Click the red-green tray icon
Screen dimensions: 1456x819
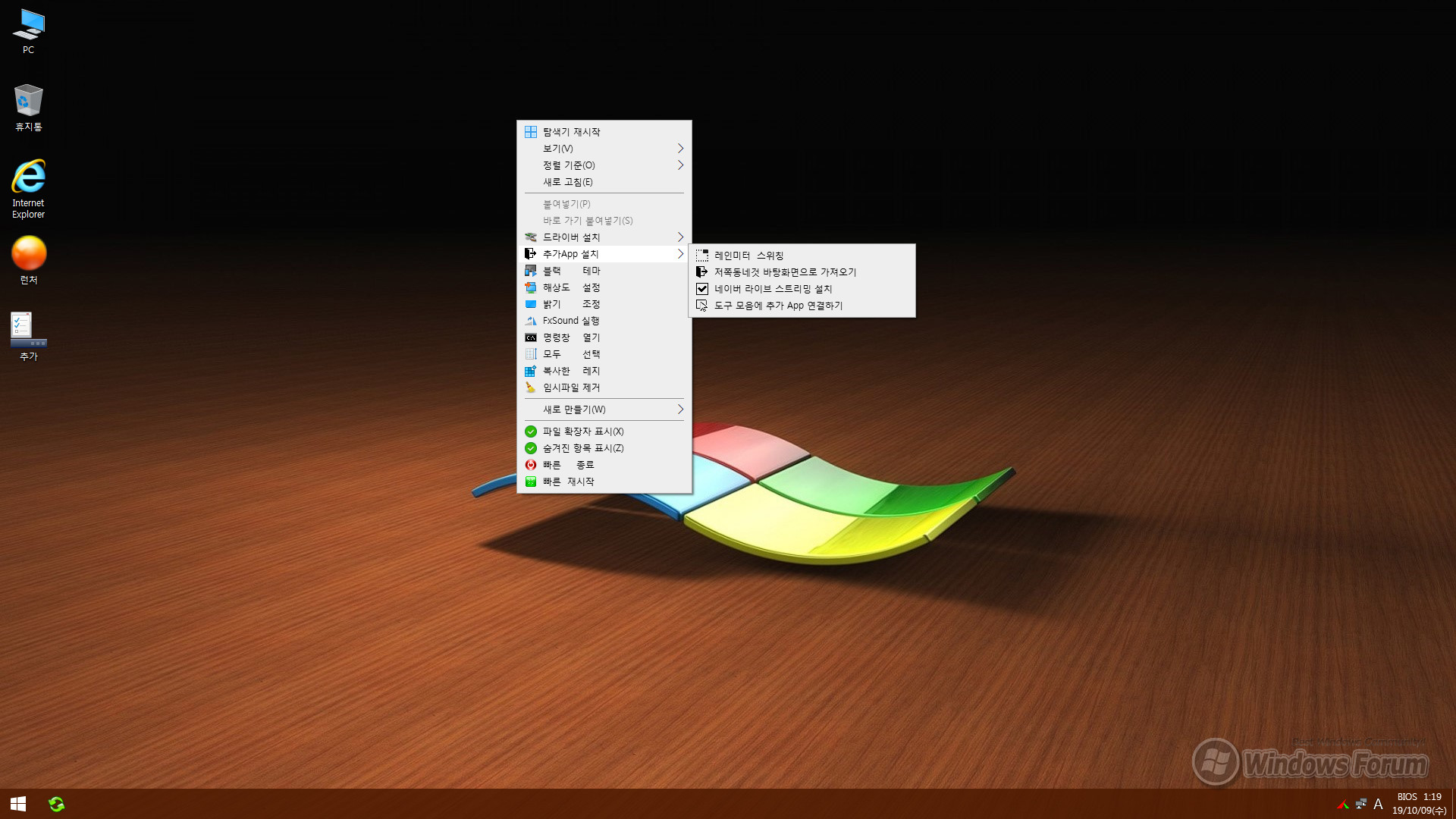(x=1343, y=804)
